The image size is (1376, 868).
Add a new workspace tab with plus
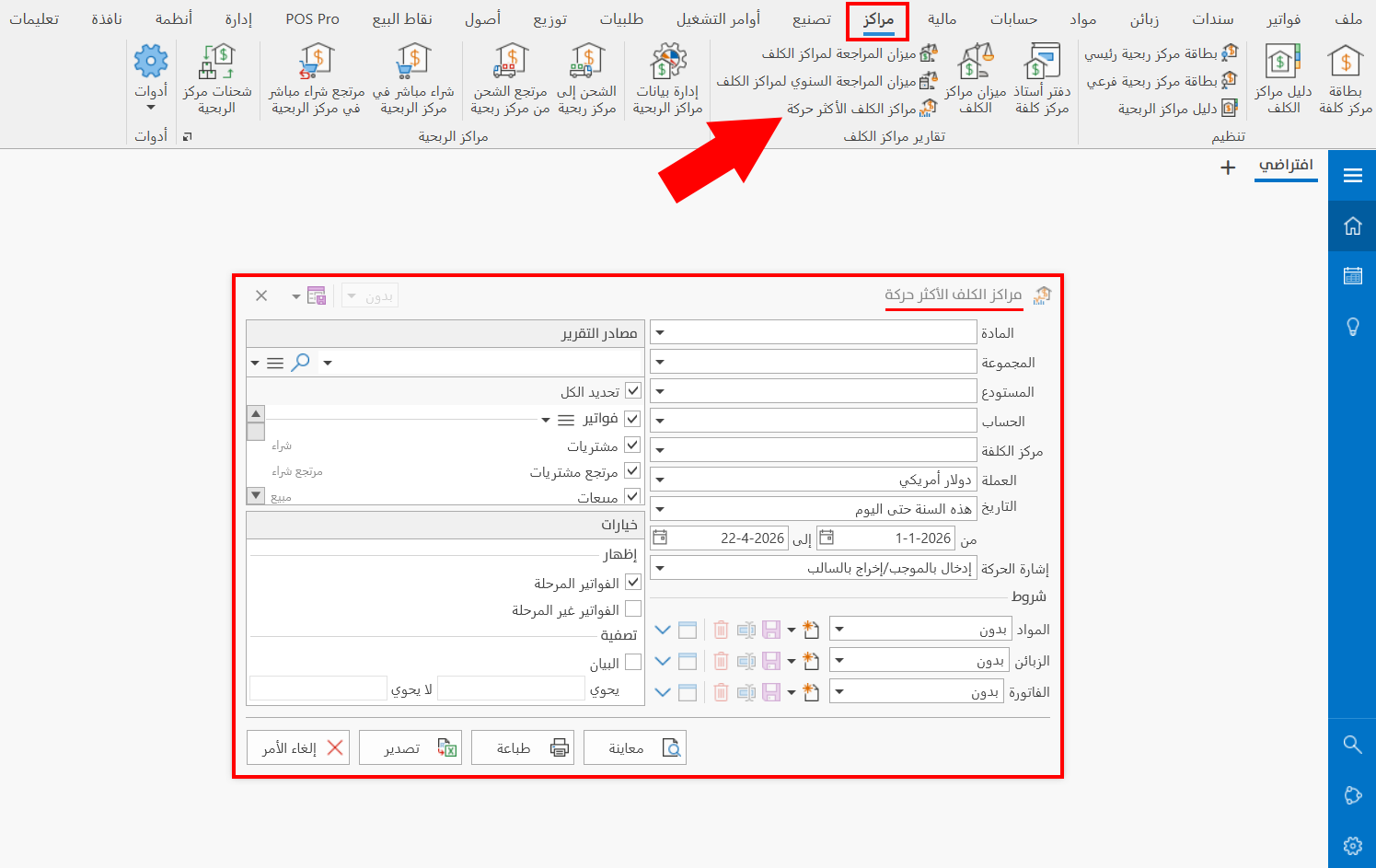click(x=1227, y=168)
